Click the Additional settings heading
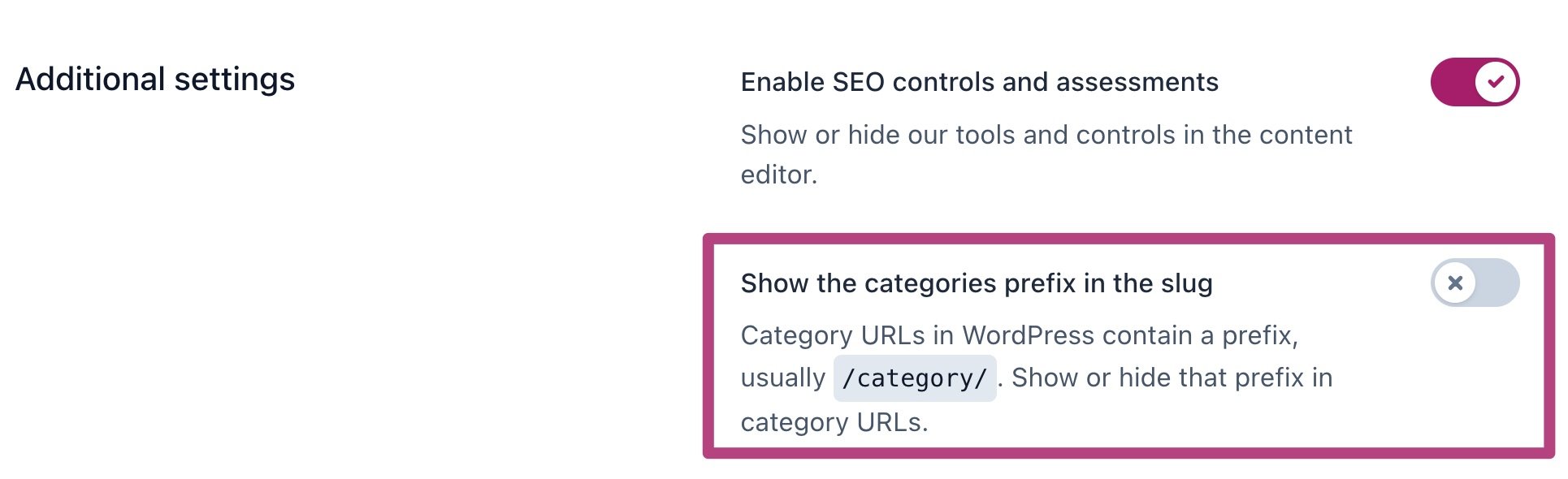 pos(155,80)
